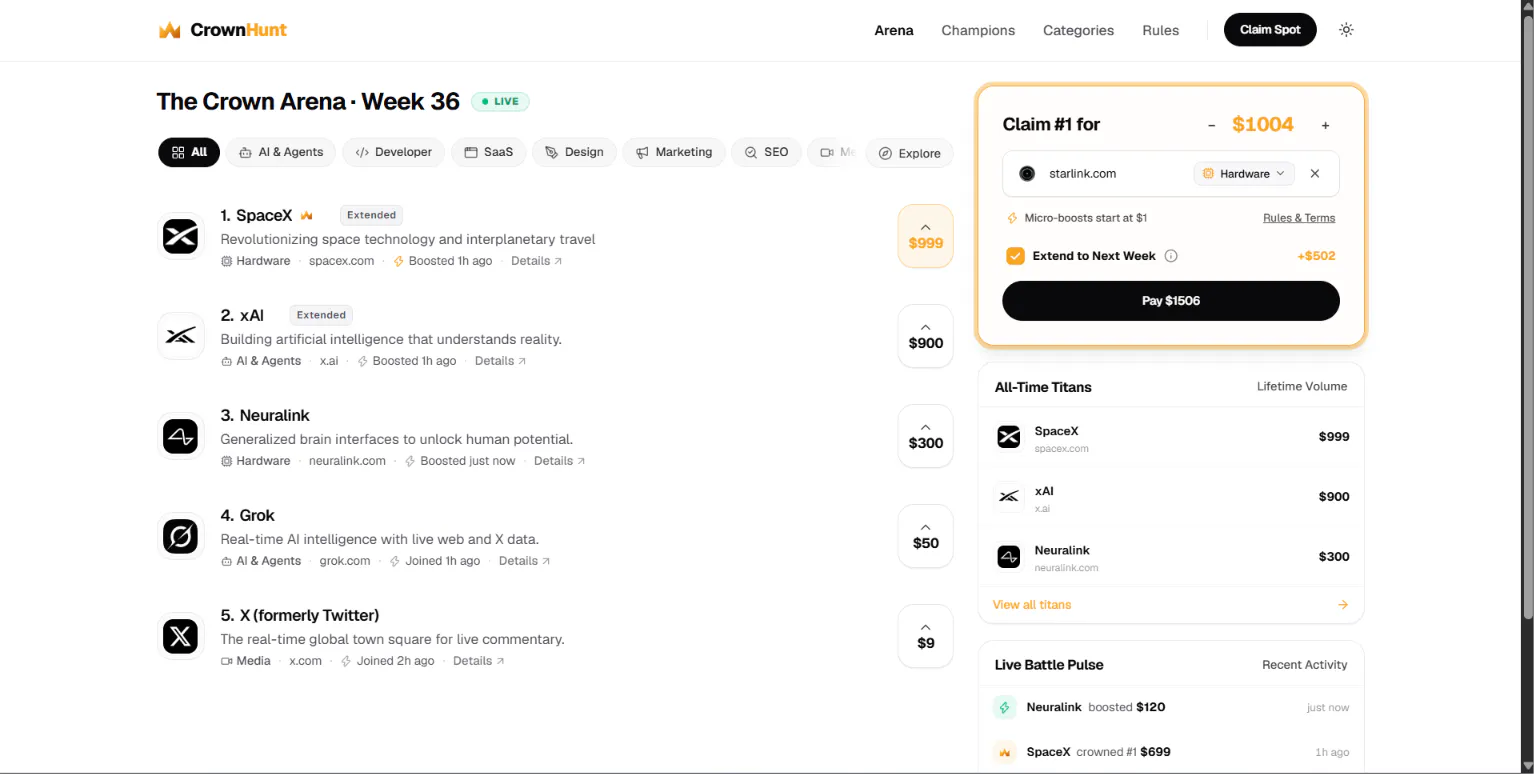Click the CrownHunt crown logo

point(169,30)
